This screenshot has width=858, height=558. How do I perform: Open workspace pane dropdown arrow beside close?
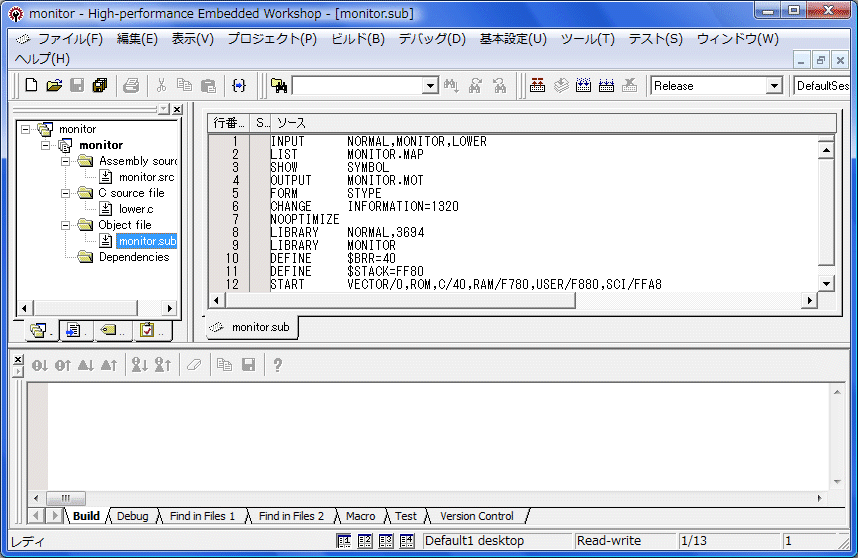coord(164,109)
